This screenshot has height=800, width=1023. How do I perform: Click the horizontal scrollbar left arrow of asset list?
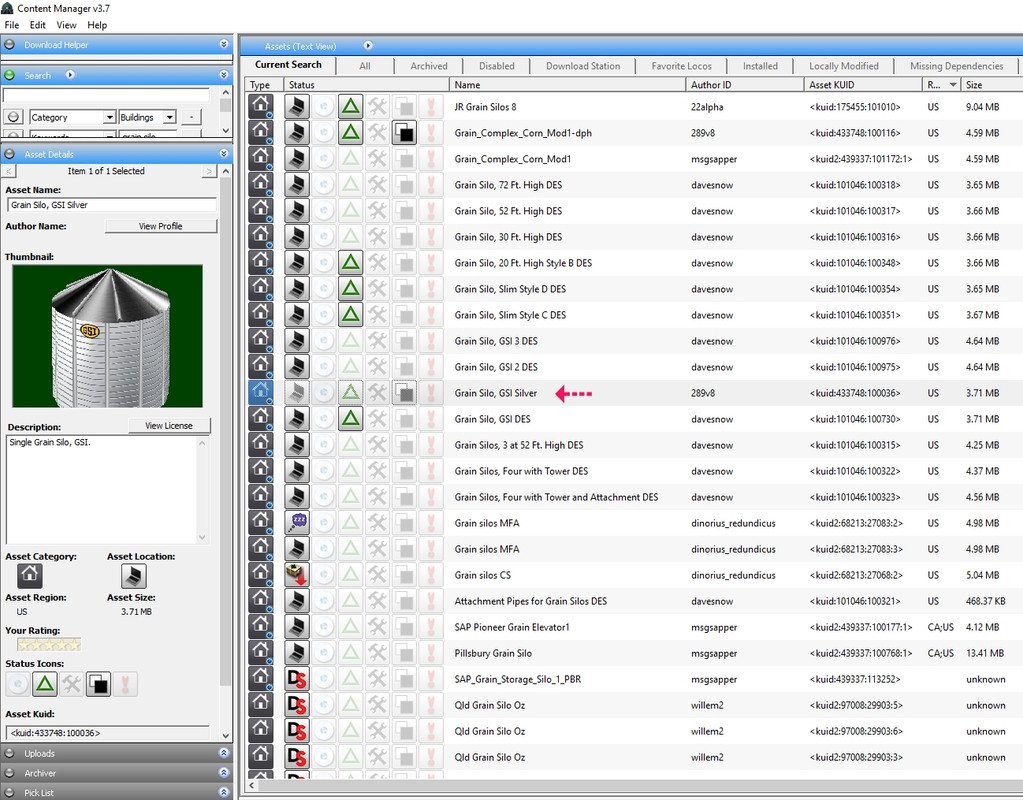pyautogui.click(x=252, y=786)
